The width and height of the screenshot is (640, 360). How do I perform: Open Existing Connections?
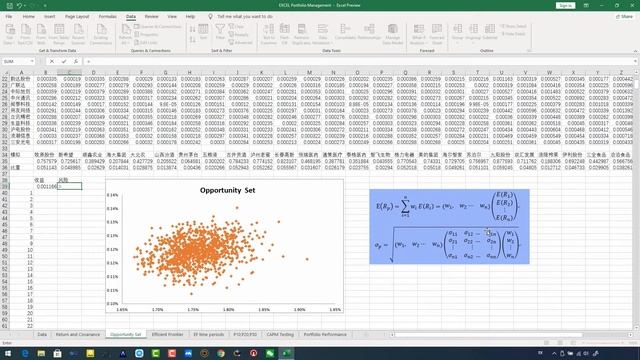tap(101, 34)
